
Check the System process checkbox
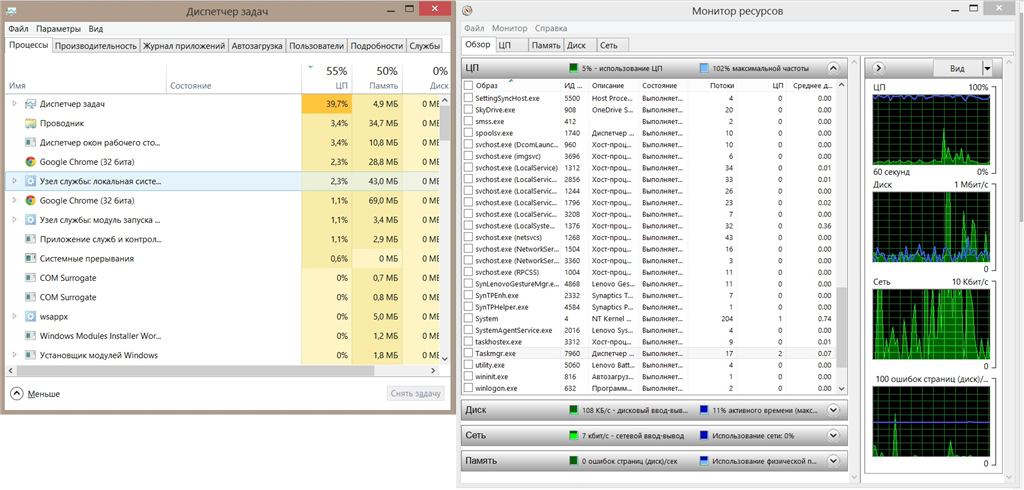[x=468, y=318]
